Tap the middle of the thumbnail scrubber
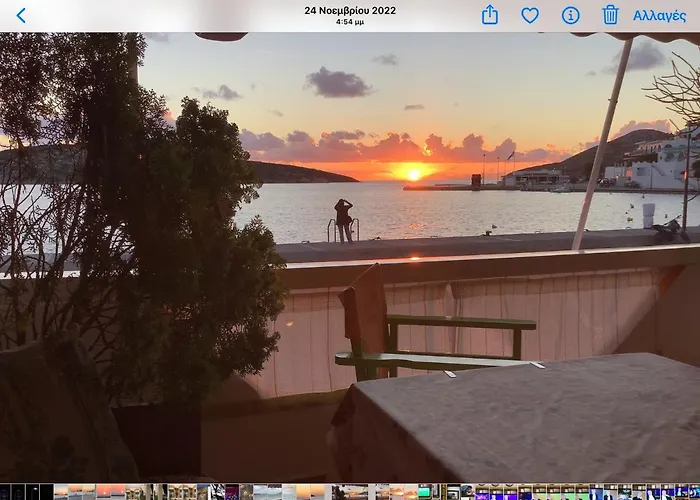The width and height of the screenshot is (700, 500). 350,492
